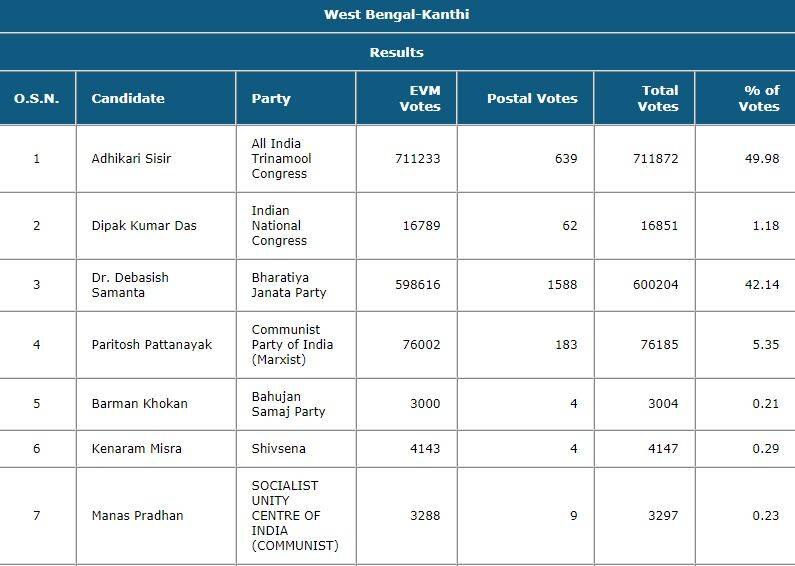Click the Party column header
This screenshot has height=566, width=795.
271,98
